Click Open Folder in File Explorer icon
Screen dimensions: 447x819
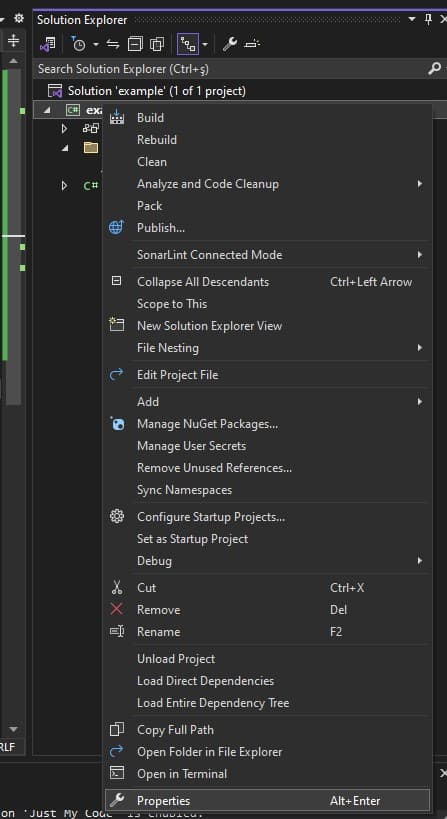[116, 752]
